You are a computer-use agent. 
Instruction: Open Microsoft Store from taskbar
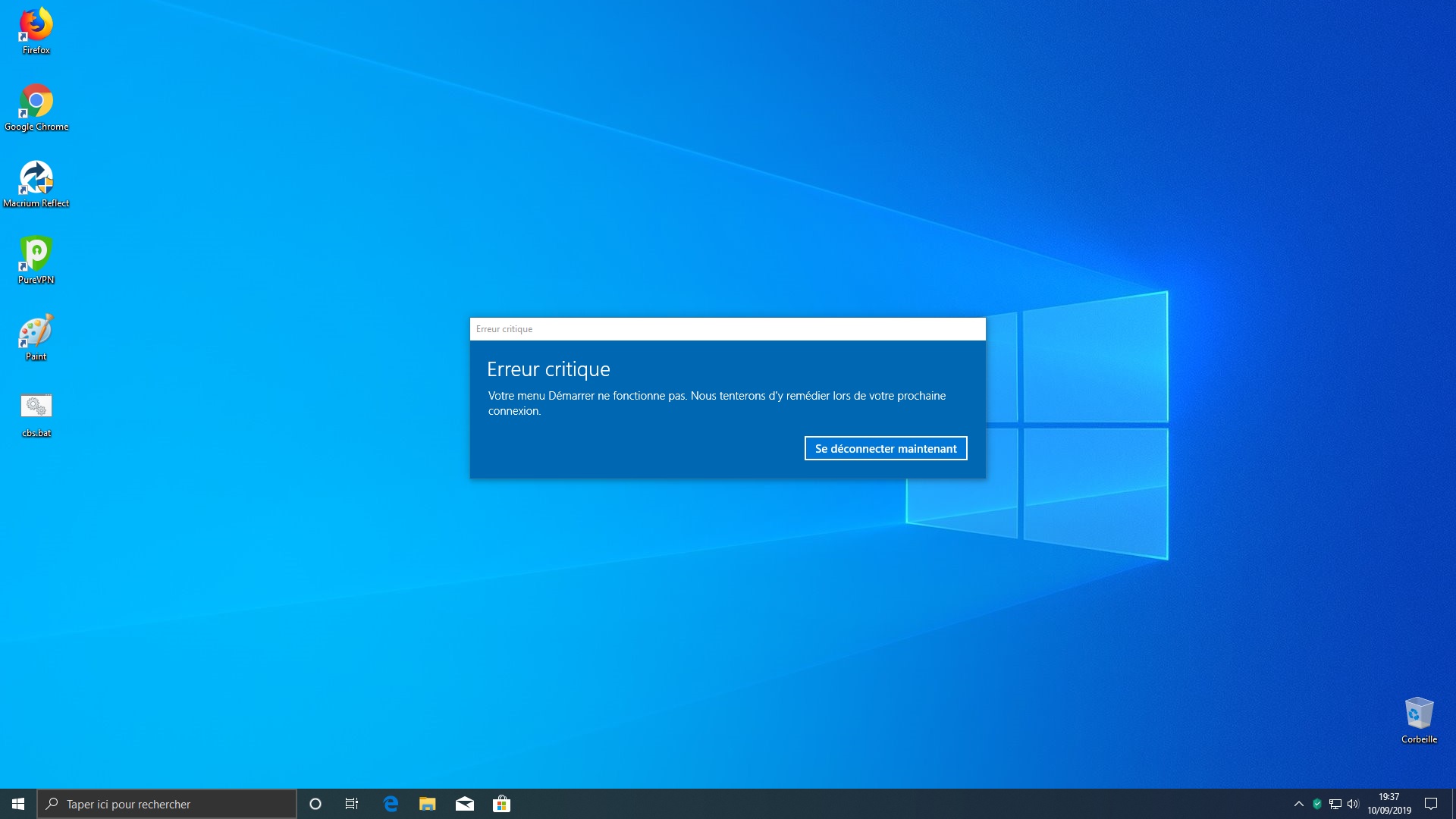pyautogui.click(x=502, y=804)
